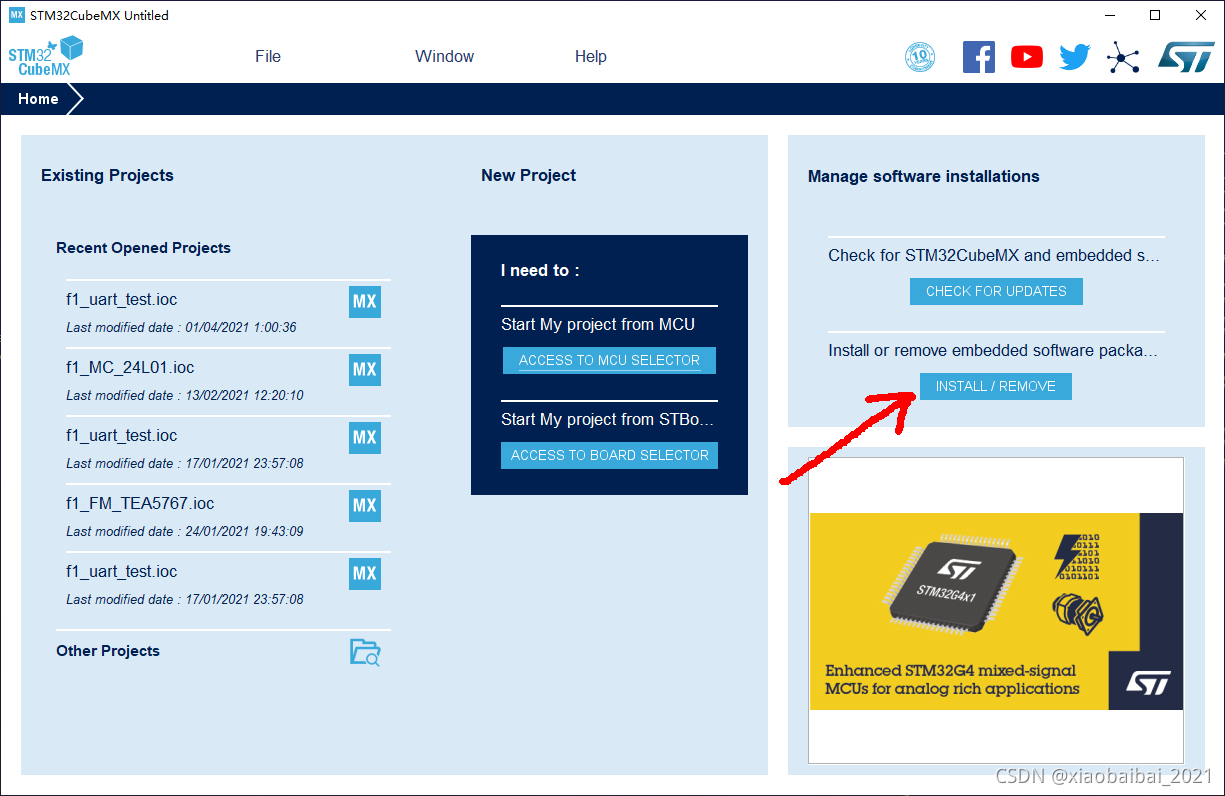
Task: Open recent project f1_MC_24L01.ioc
Action: pos(130,367)
